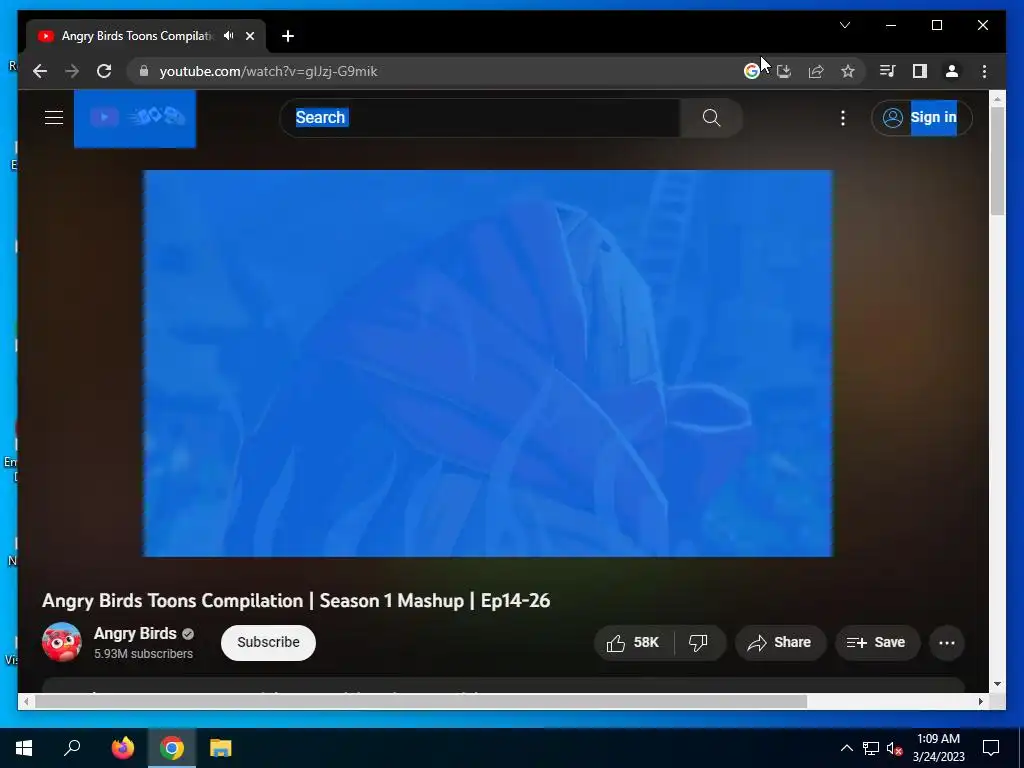Image resolution: width=1024 pixels, height=768 pixels.
Task: Open Windows Start menu
Action: (x=24, y=748)
